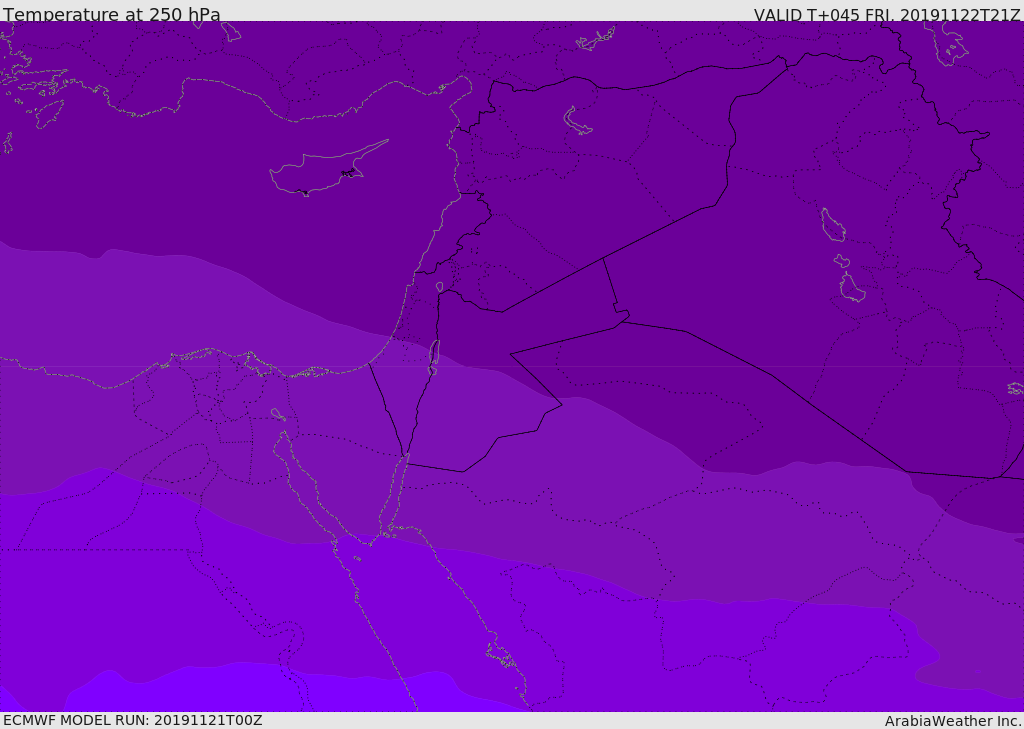
Task: Click the 'ECMWF MODEL RUN: 20191121T00Z' footer text
Action: click(x=133, y=720)
